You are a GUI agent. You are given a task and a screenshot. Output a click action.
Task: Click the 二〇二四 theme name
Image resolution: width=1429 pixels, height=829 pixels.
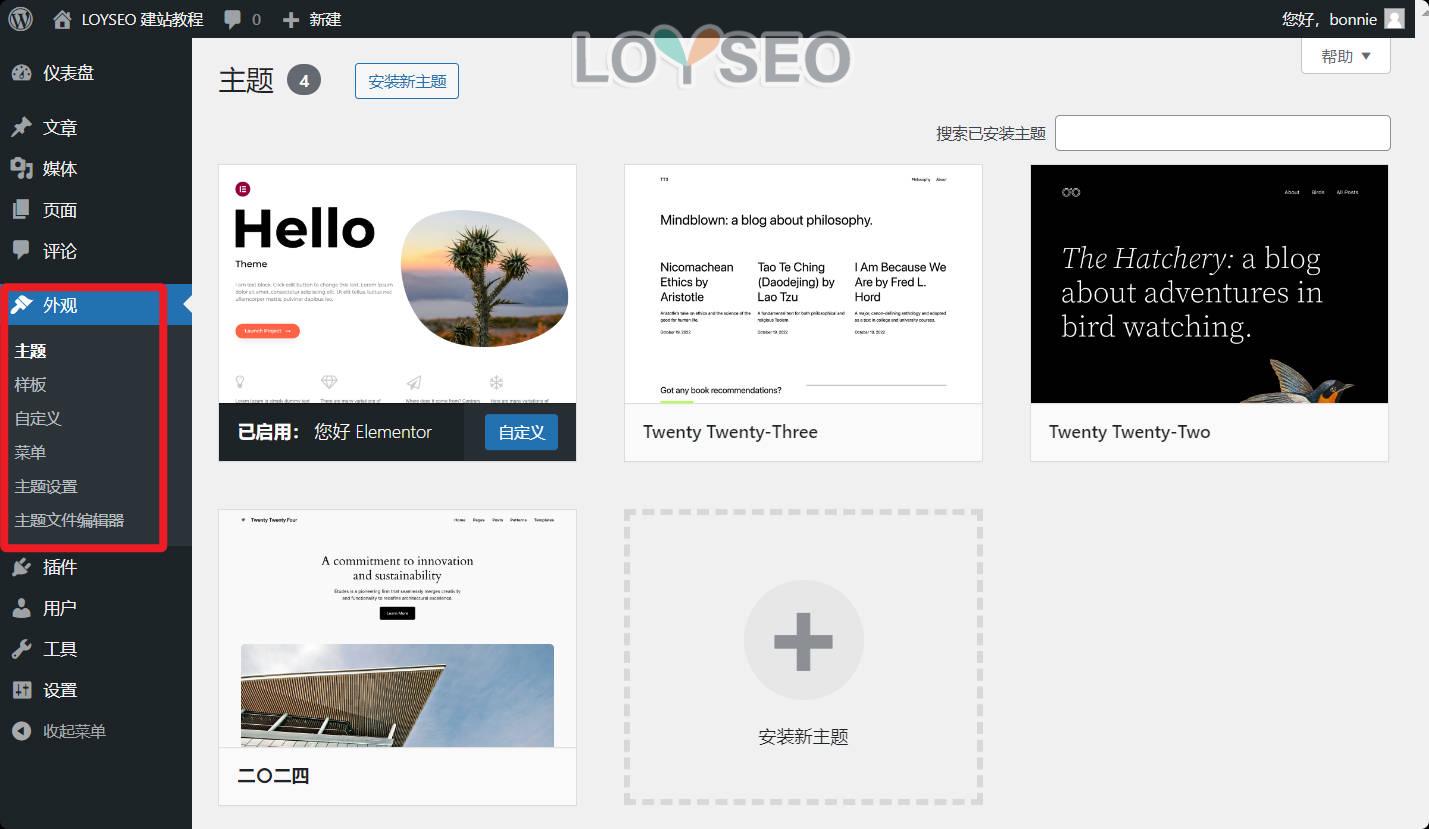pyautogui.click(x=273, y=776)
